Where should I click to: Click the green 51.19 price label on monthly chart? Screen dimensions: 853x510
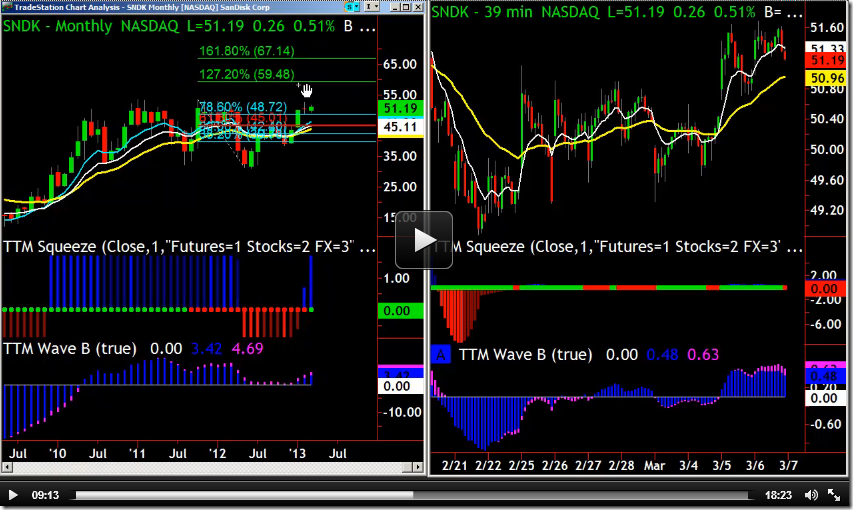(400, 108)
